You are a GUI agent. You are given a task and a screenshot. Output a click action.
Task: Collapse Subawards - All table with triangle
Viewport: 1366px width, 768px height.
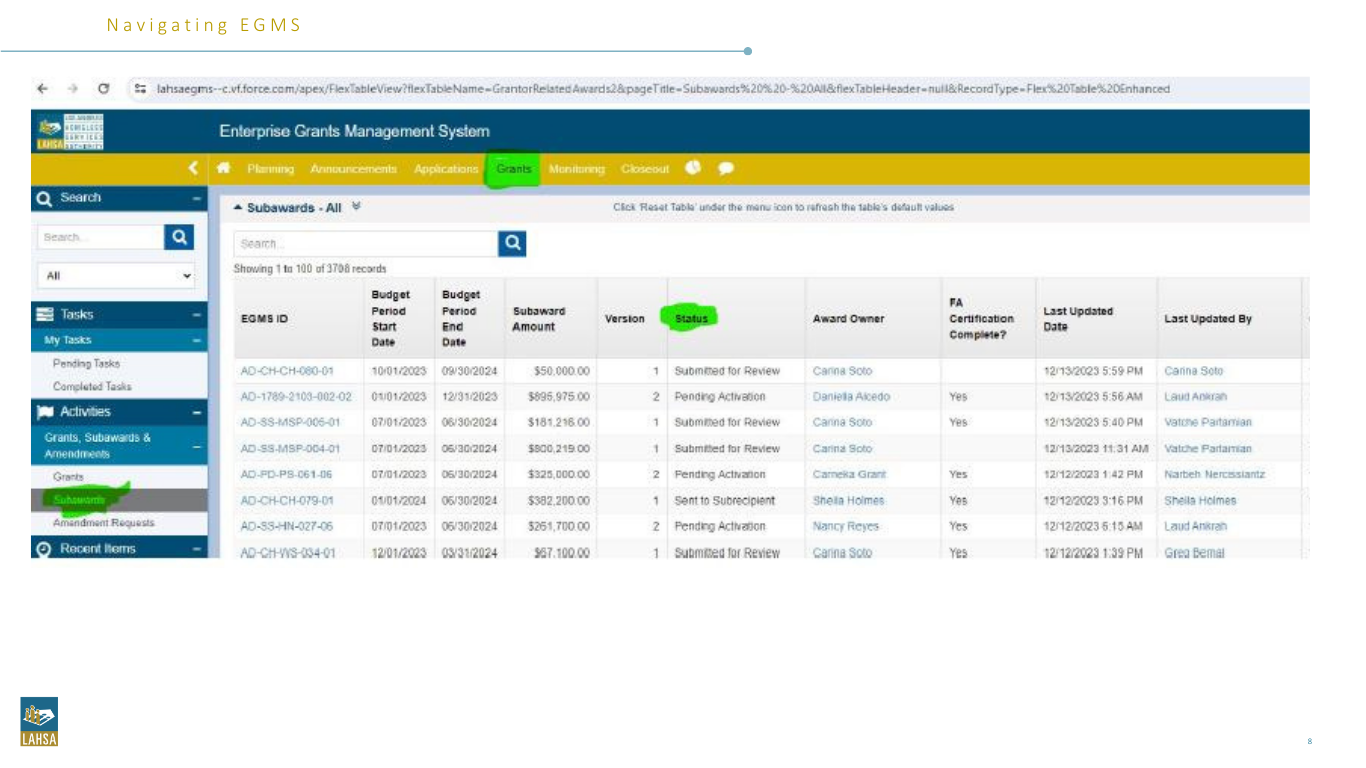point(238,208)
